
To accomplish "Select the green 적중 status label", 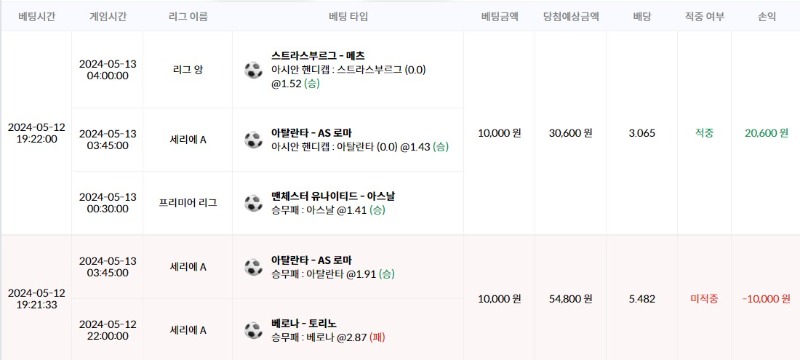I will point(704,134).
